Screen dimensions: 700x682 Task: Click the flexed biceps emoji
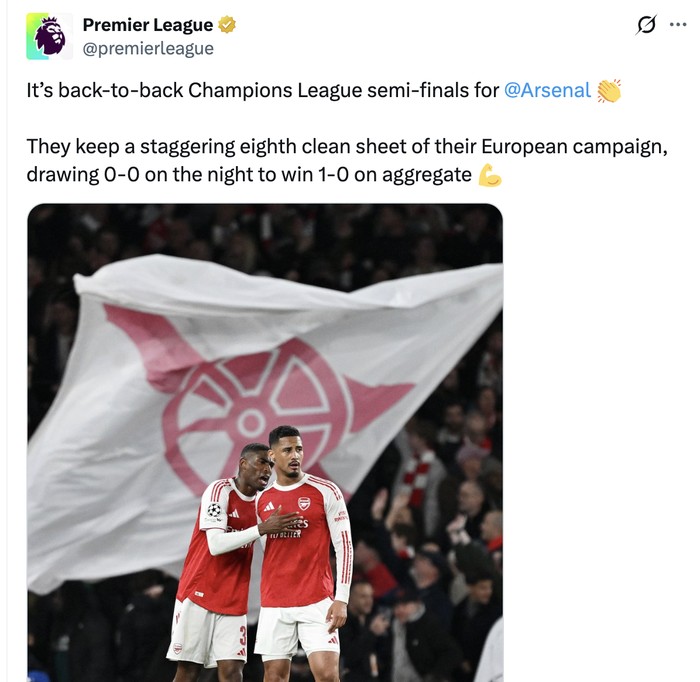(490, 175)
